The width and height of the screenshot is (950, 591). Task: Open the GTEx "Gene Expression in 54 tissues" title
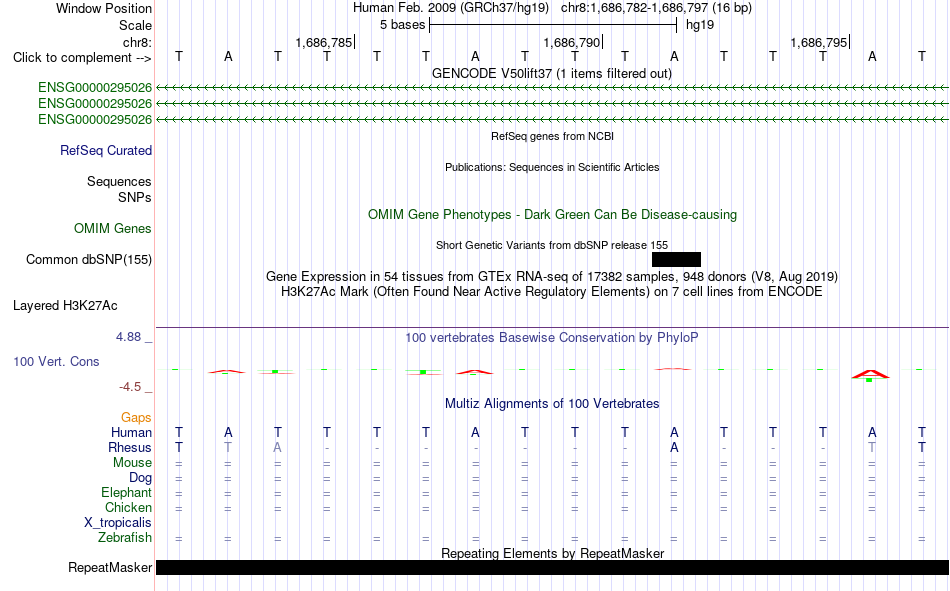pos(551,277)
